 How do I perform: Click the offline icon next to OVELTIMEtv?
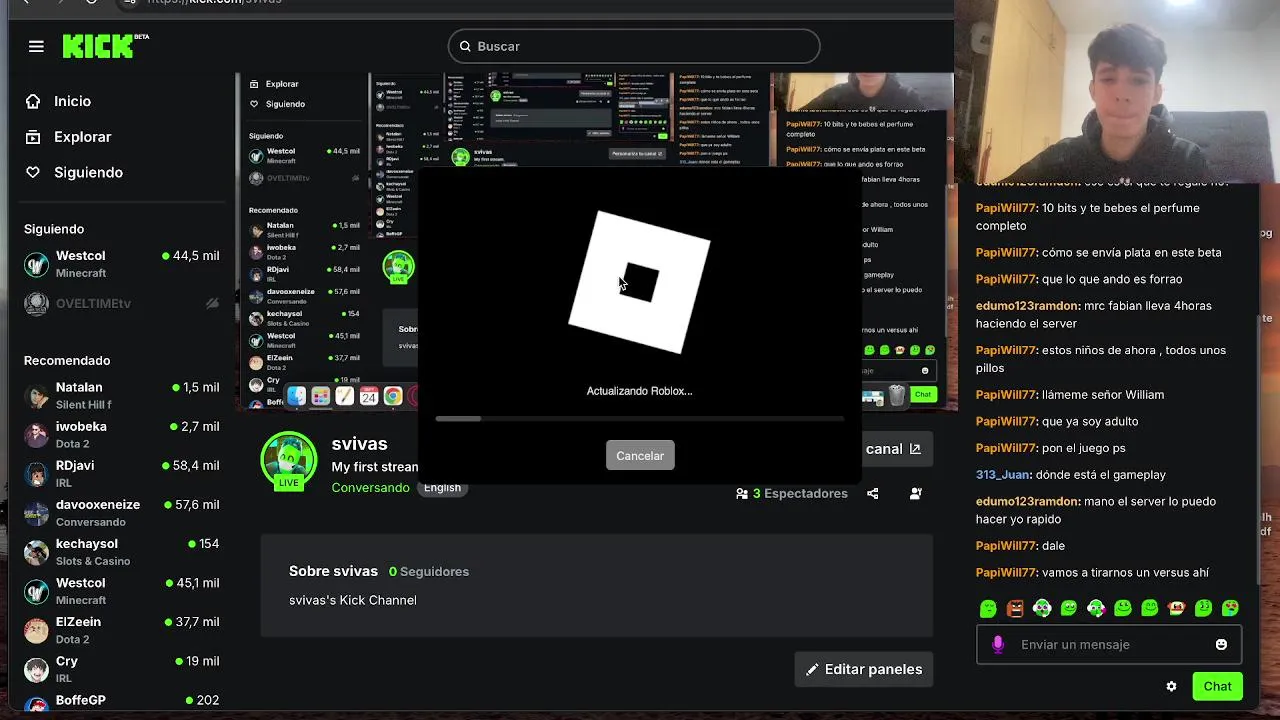coord(212,303)
